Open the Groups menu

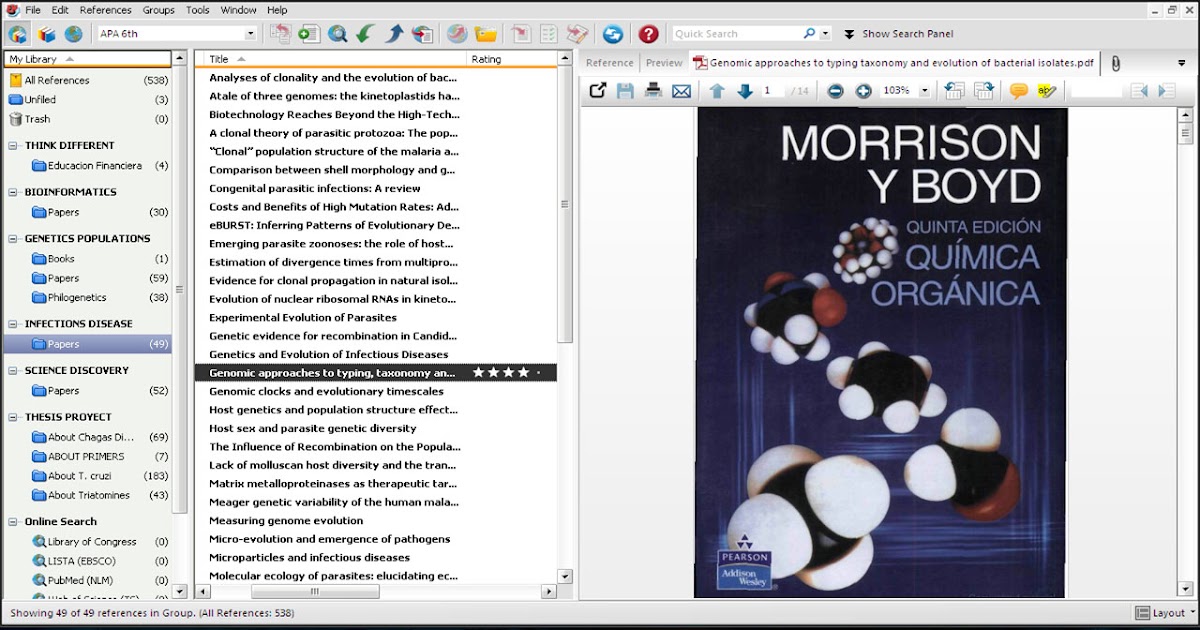point(158,10)
